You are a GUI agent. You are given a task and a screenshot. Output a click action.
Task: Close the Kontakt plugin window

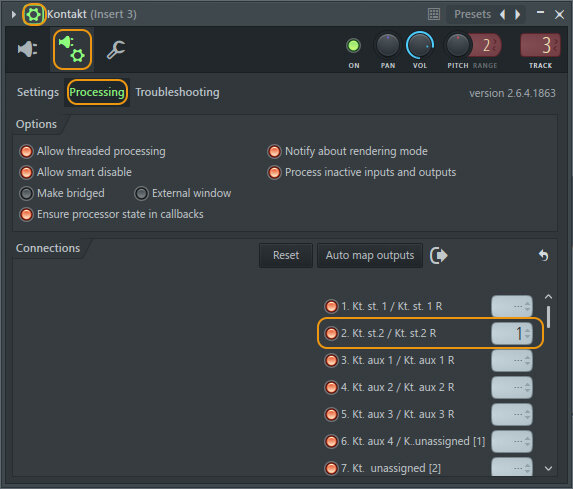point(559,15)
